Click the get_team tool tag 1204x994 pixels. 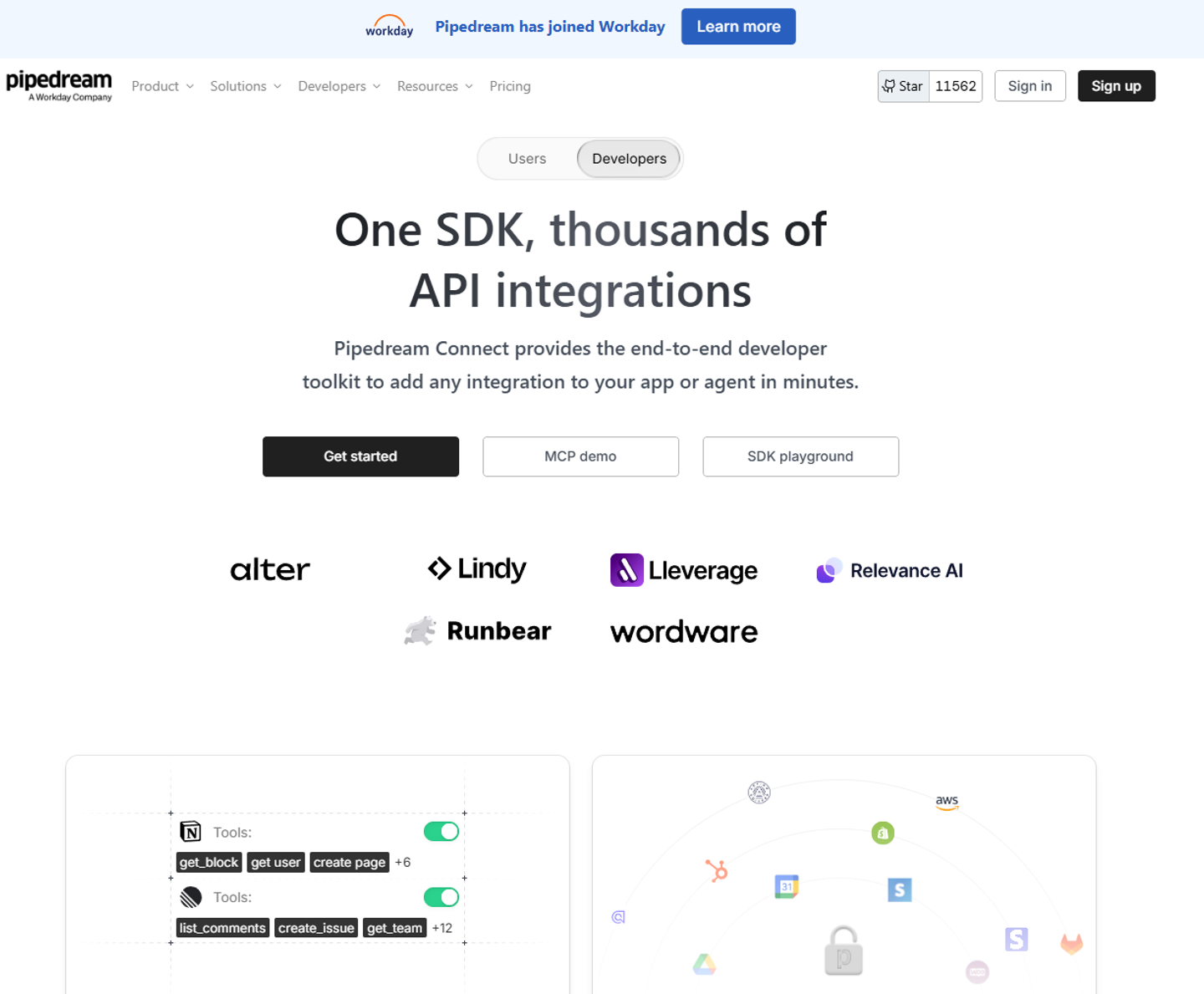coord(395,928)
